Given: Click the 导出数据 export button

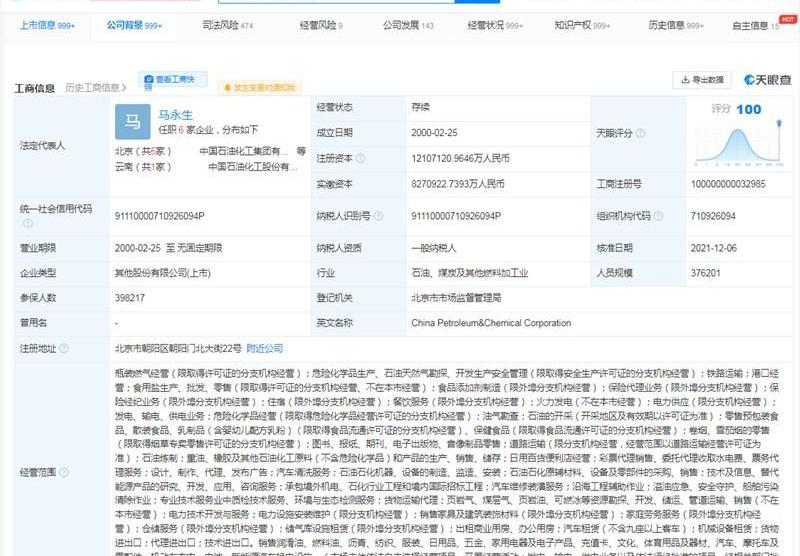Looking at the screenshot, I should 702,80.
